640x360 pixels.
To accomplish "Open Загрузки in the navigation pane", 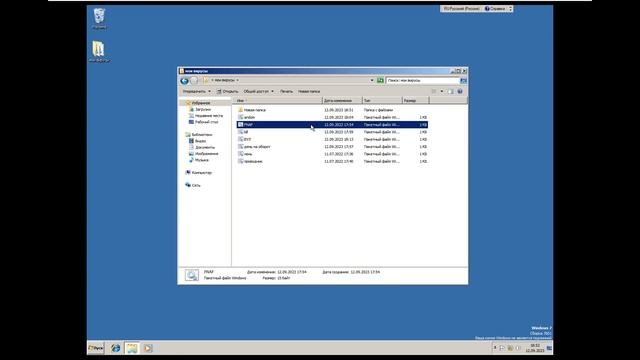I will [x=202, y=109].
